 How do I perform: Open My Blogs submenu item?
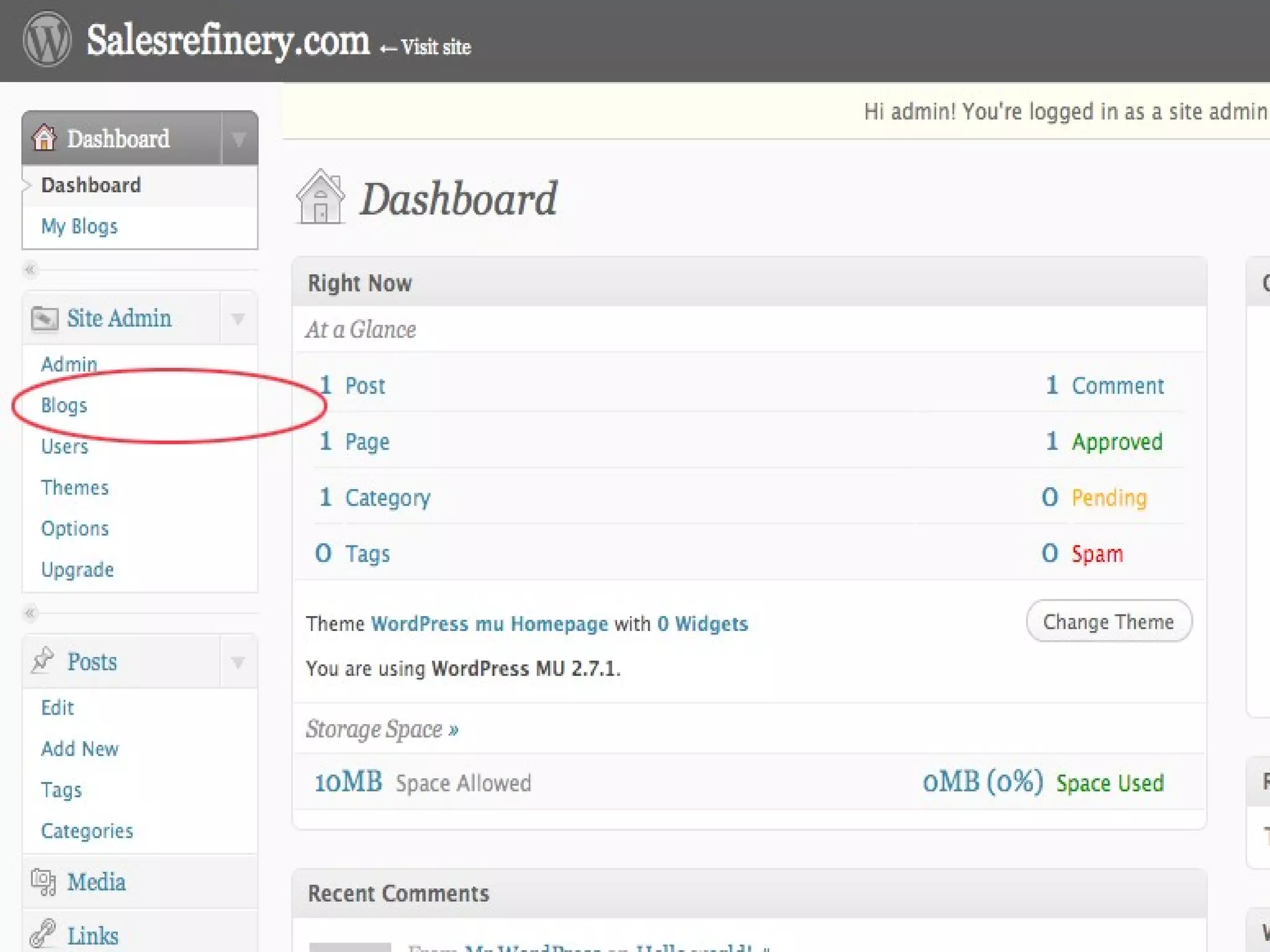pyautogui.click(x=79, y=226)
